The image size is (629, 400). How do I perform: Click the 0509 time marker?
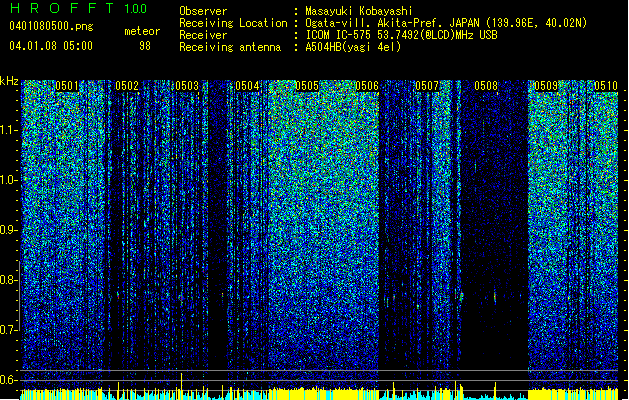tap(546, 86)
